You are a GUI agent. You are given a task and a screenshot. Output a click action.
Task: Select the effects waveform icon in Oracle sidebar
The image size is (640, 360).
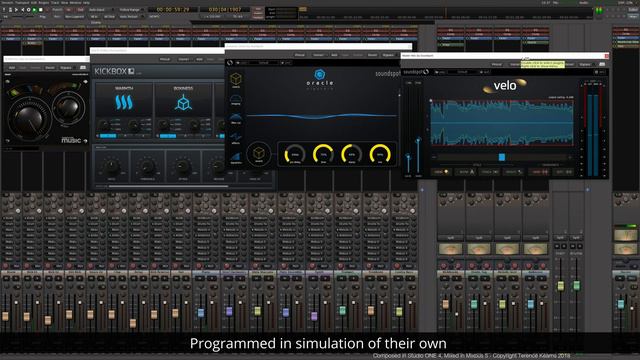236,137
